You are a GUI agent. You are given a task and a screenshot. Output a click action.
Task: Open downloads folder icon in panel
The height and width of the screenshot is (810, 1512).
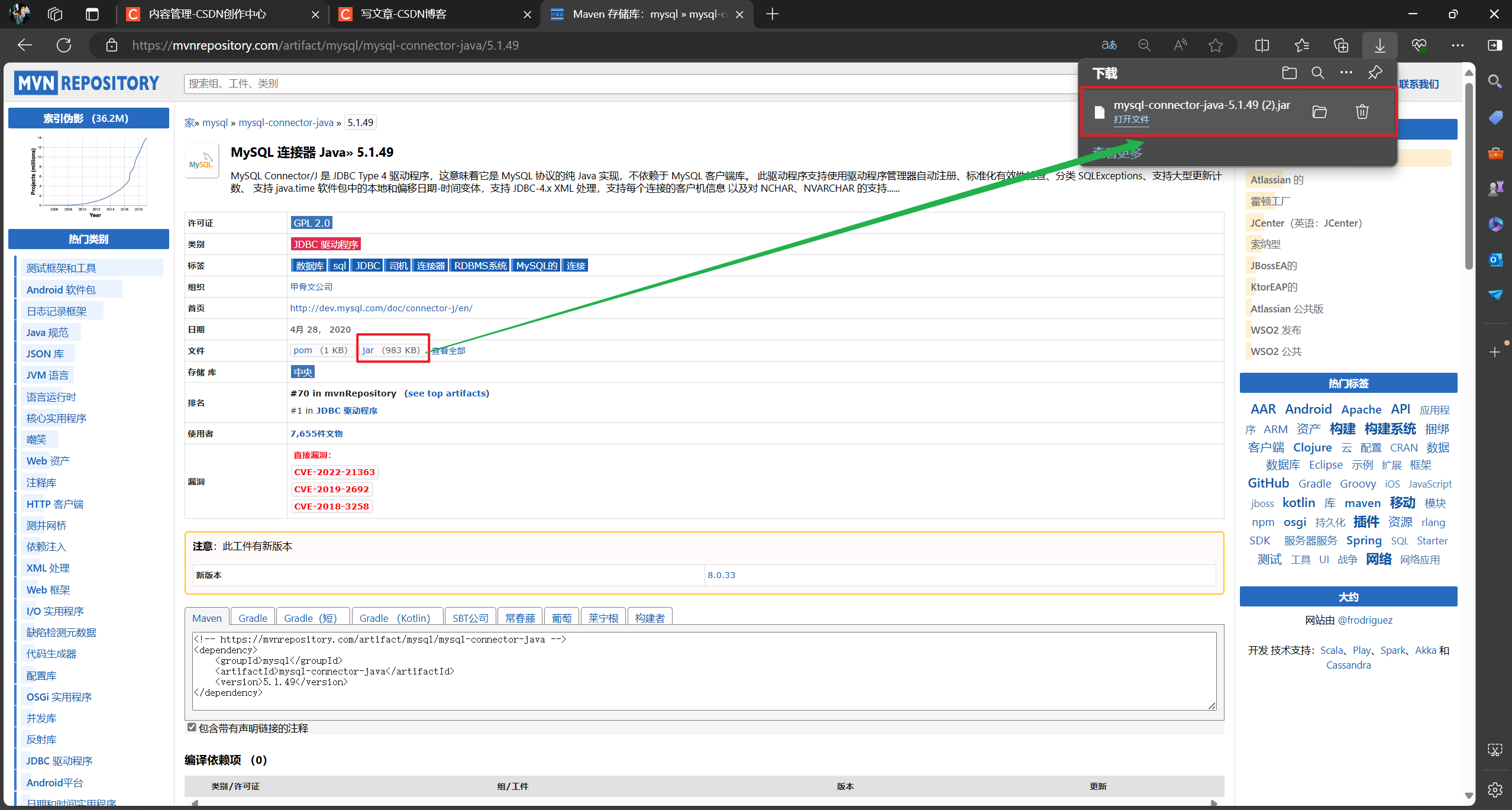(1290, 73)
